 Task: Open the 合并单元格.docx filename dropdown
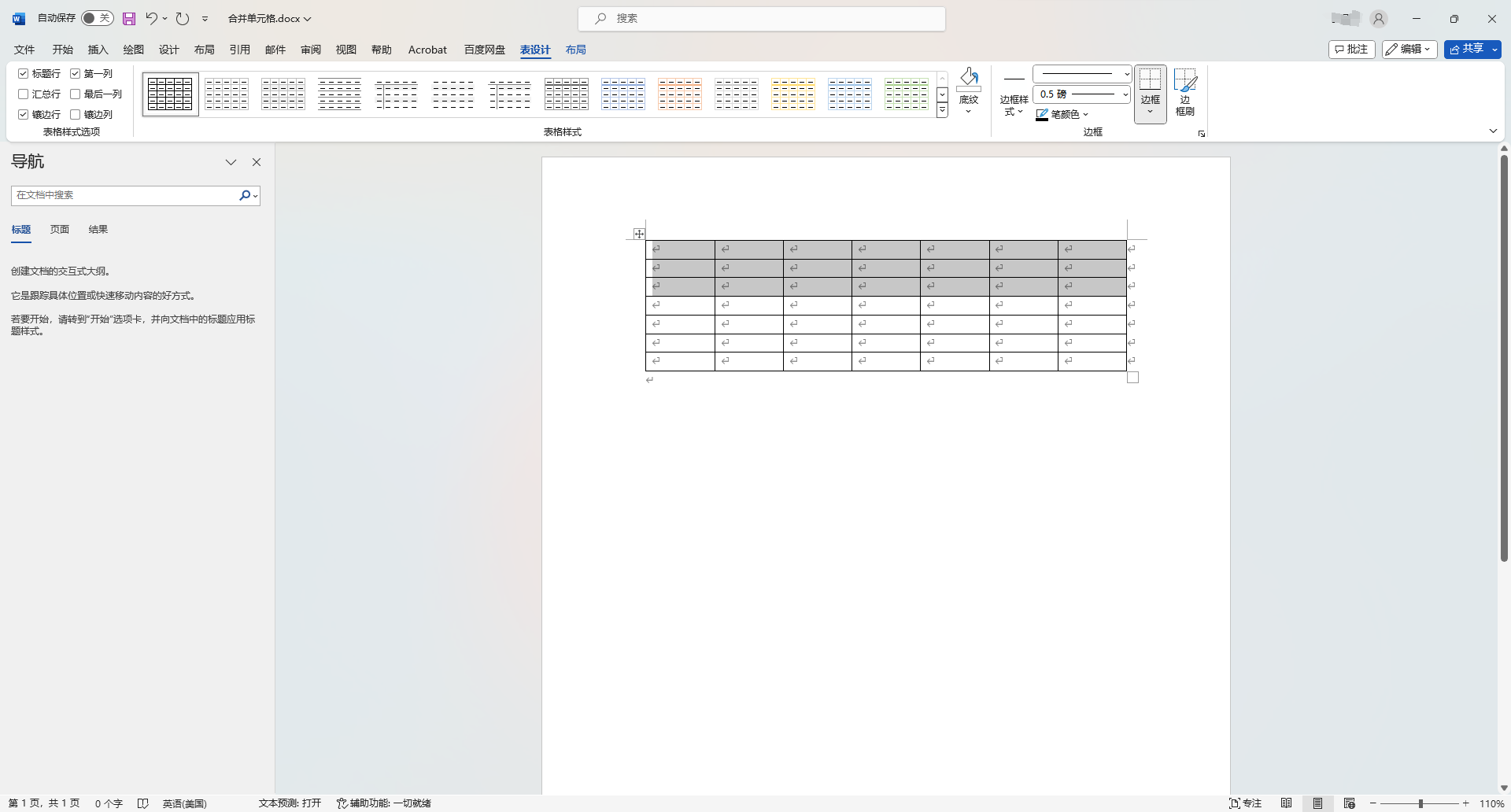[x=270, y=18]
